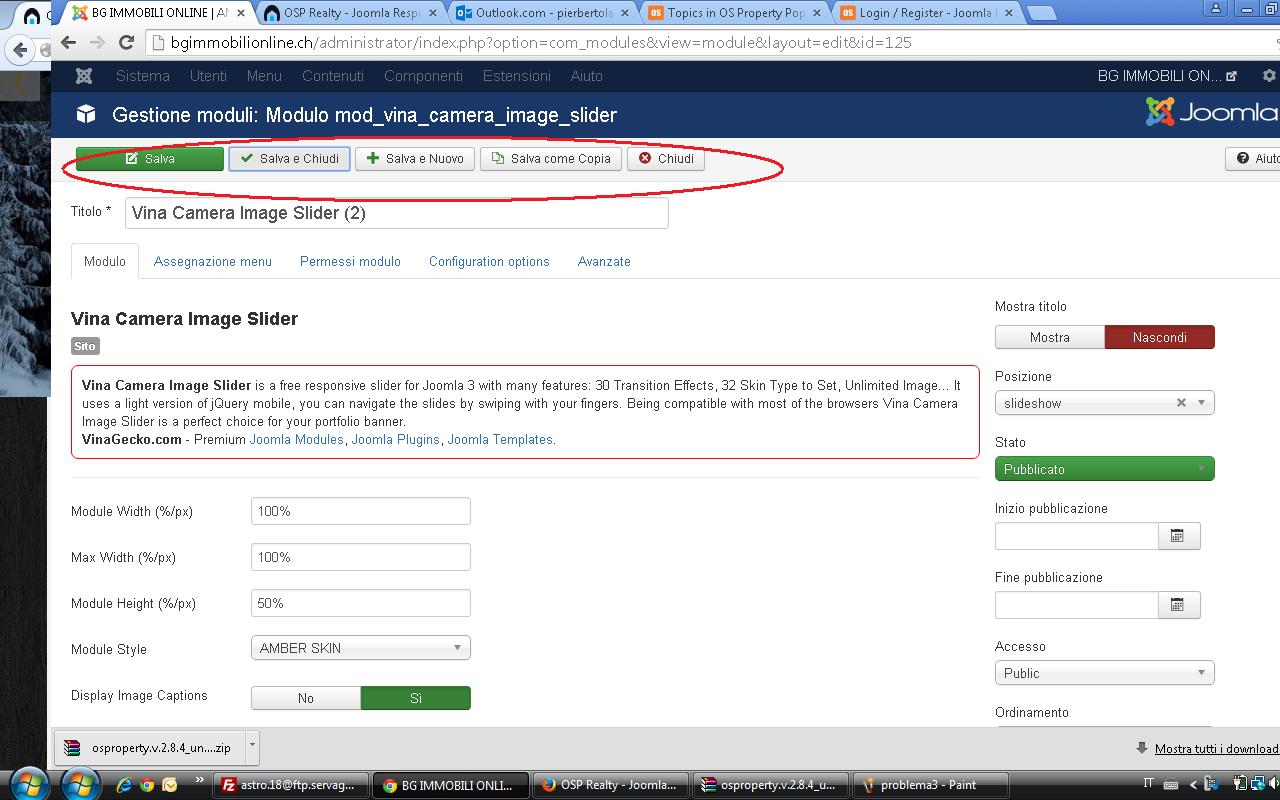Viewport: 1280px width, 800px height.
Task: Launch Internet Explorer from the quick launch
Action: coord(125,785)
